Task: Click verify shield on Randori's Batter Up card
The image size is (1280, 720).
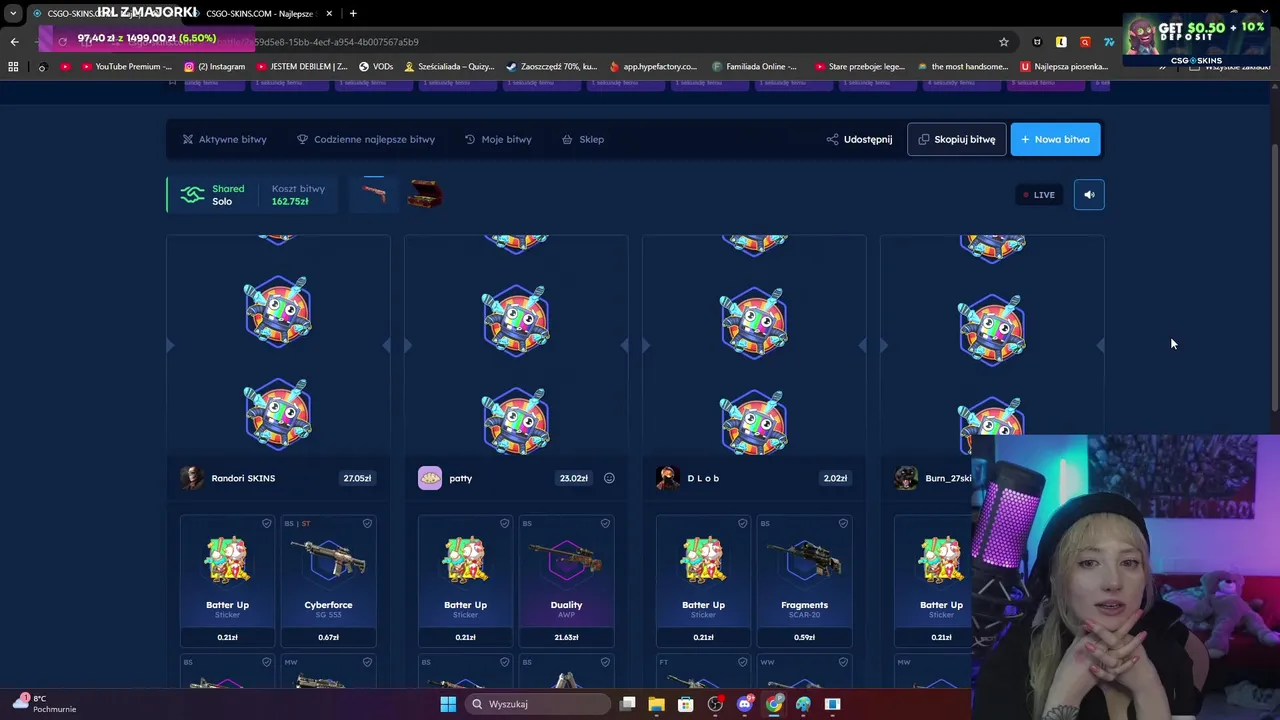Action: (266, 523)
